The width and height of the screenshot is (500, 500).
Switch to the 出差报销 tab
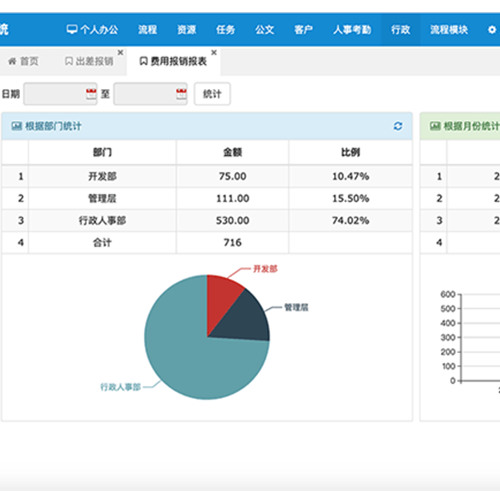(89, 61)
